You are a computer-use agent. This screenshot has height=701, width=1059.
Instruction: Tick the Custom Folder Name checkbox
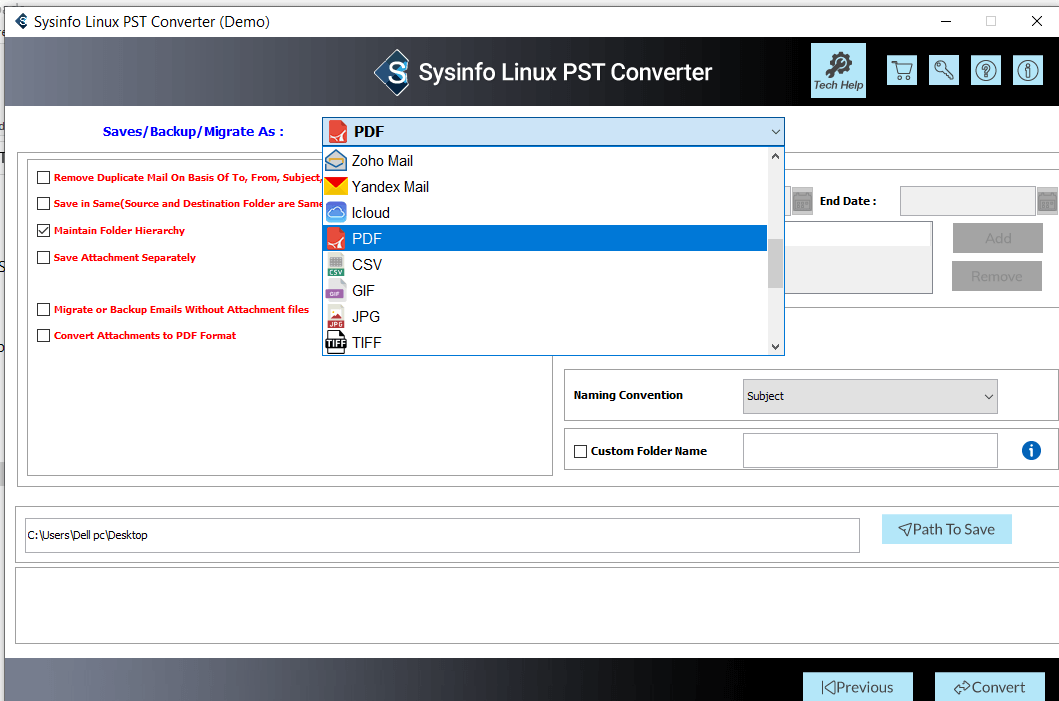pyautogui.click(x=580, y=452)
